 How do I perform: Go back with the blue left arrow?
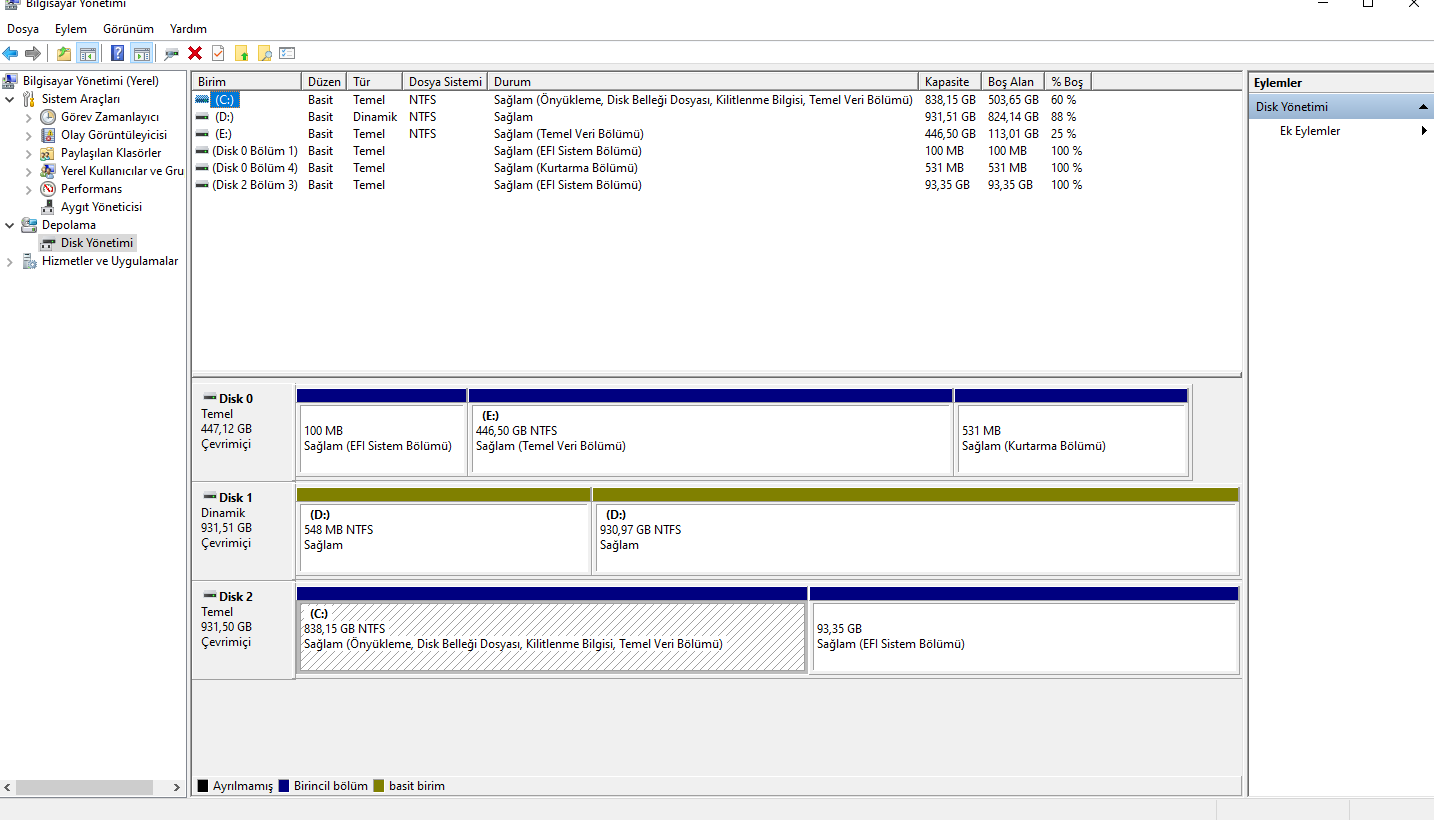11,54
